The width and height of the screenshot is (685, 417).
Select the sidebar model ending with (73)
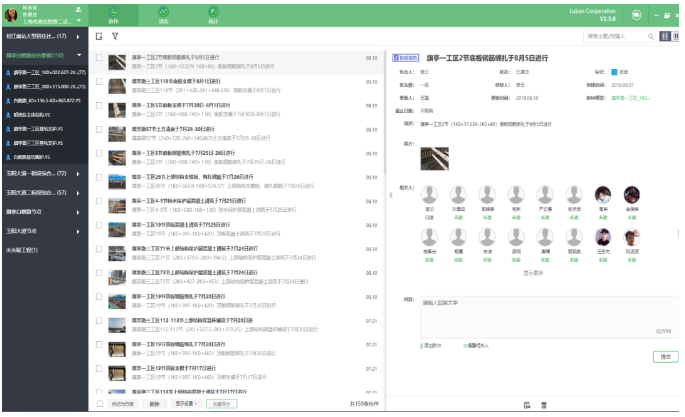pyautogui.click(x=45, y=86)
